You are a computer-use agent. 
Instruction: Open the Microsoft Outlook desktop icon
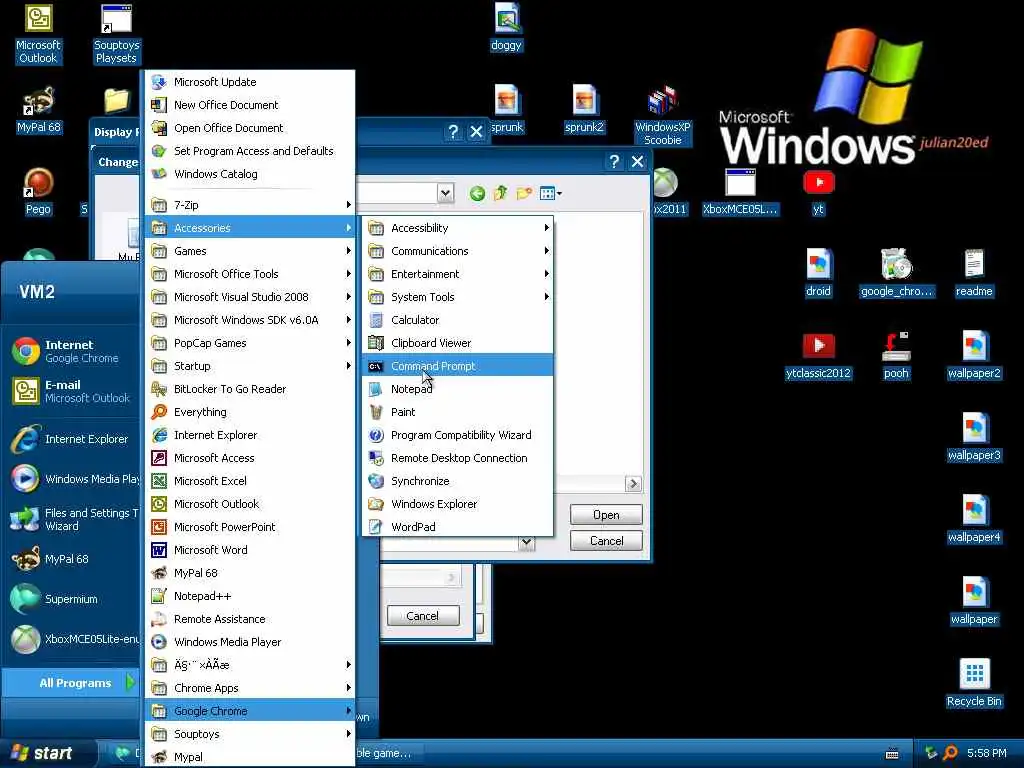tap(38, 33)
